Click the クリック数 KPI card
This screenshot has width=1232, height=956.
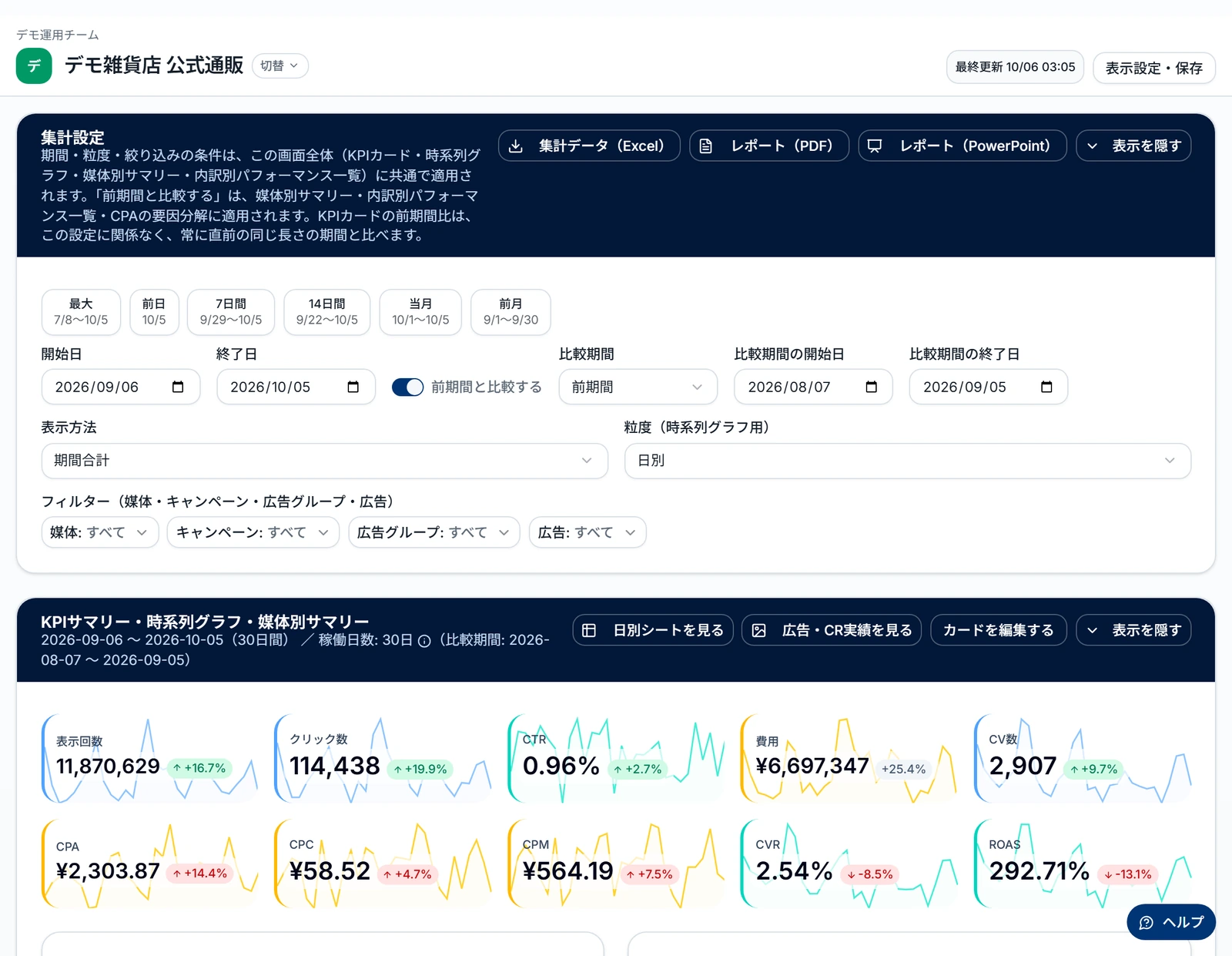(x=383, y=759)
